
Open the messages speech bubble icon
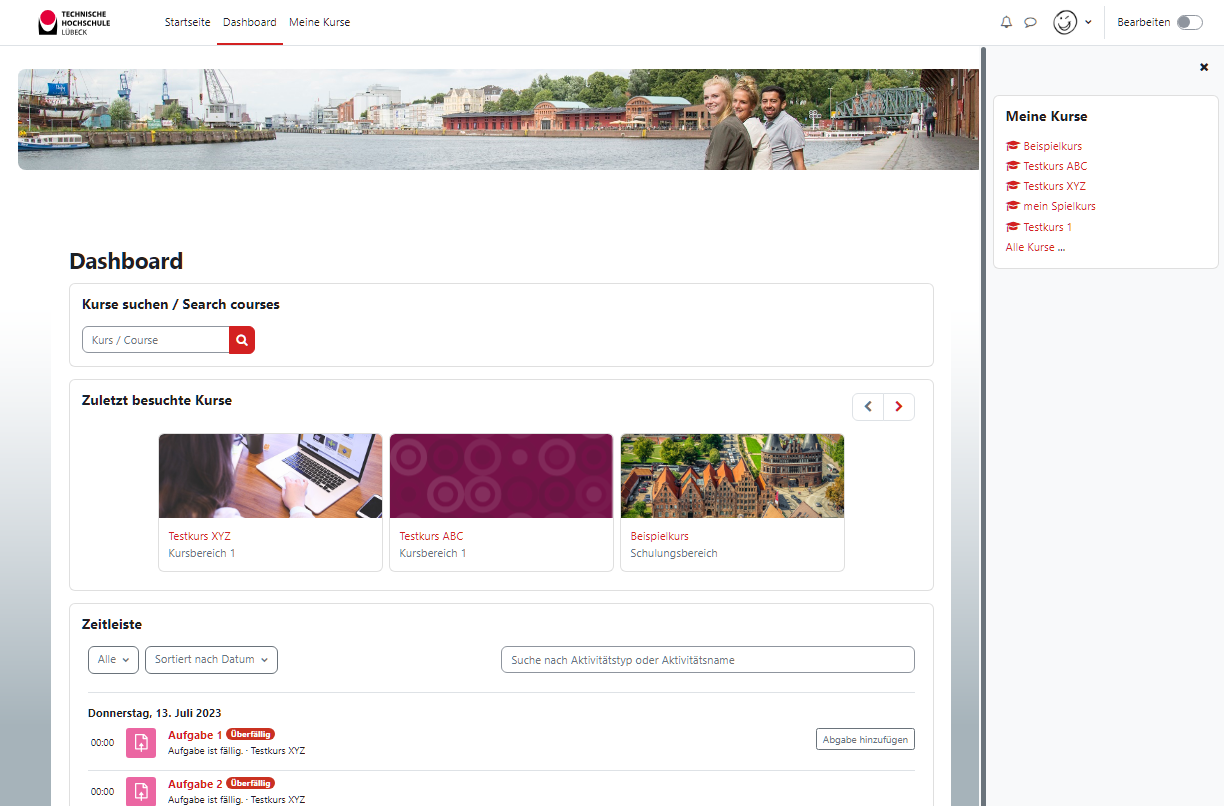pyautogui.click(x=1030, y=22)
